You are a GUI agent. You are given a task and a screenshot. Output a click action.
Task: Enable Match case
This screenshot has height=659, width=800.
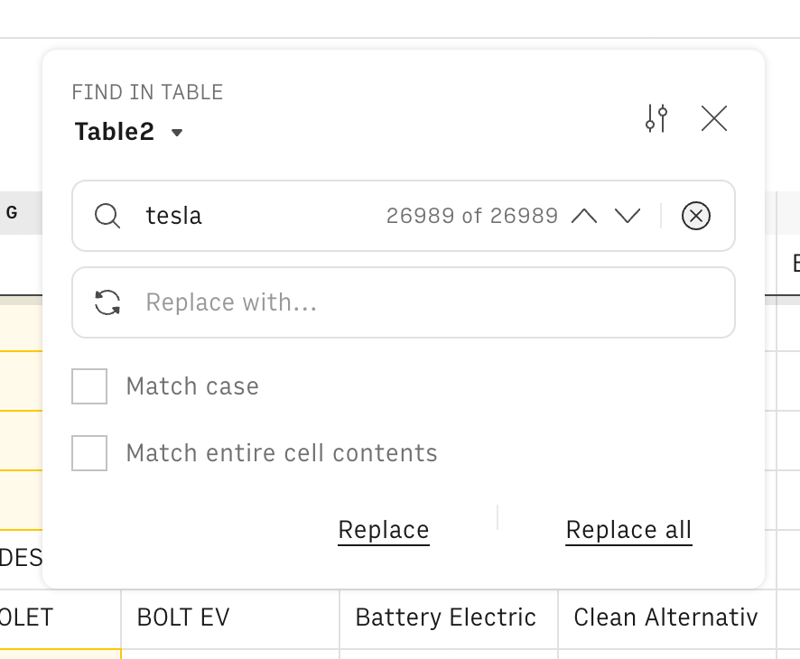point(89,386)
